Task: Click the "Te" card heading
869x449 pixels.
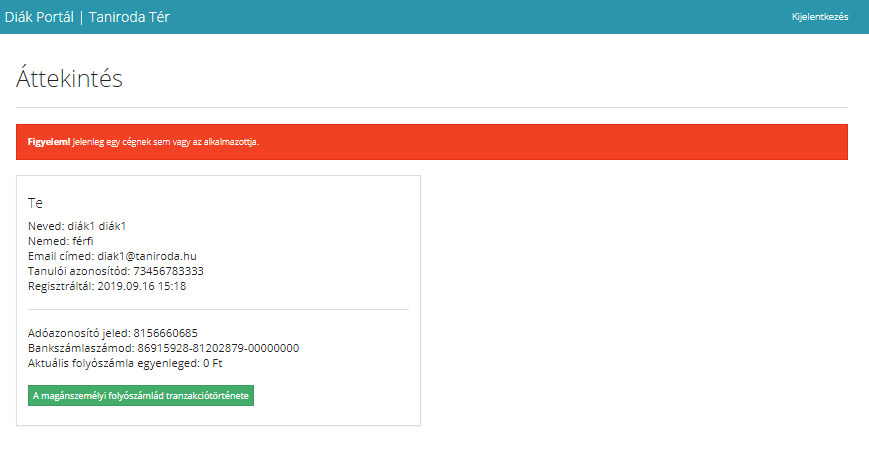Action: 35,202
